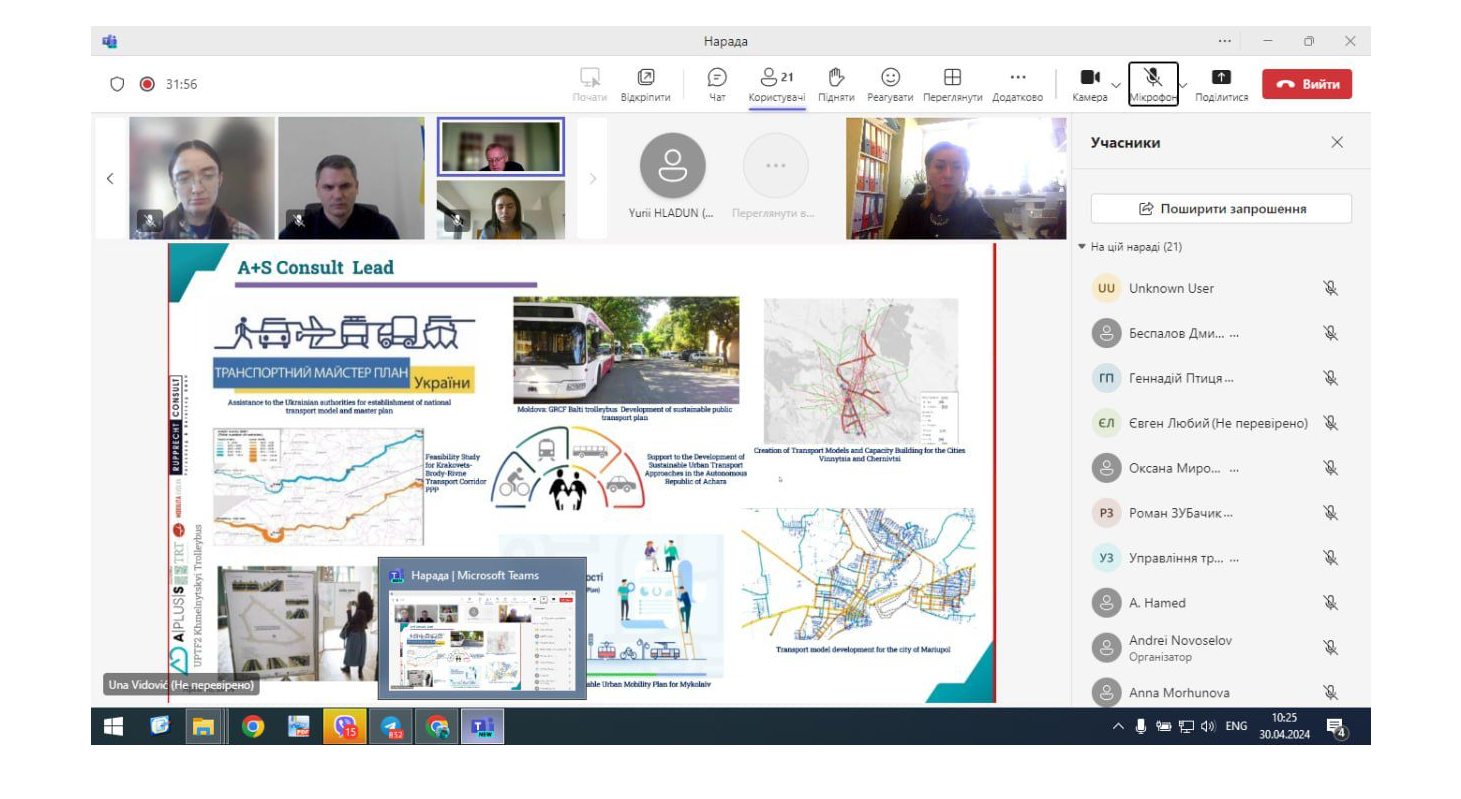Unmute with the Мікрофон toggle
This screenshot has width=1461, height=799.
coord(1153,84)
